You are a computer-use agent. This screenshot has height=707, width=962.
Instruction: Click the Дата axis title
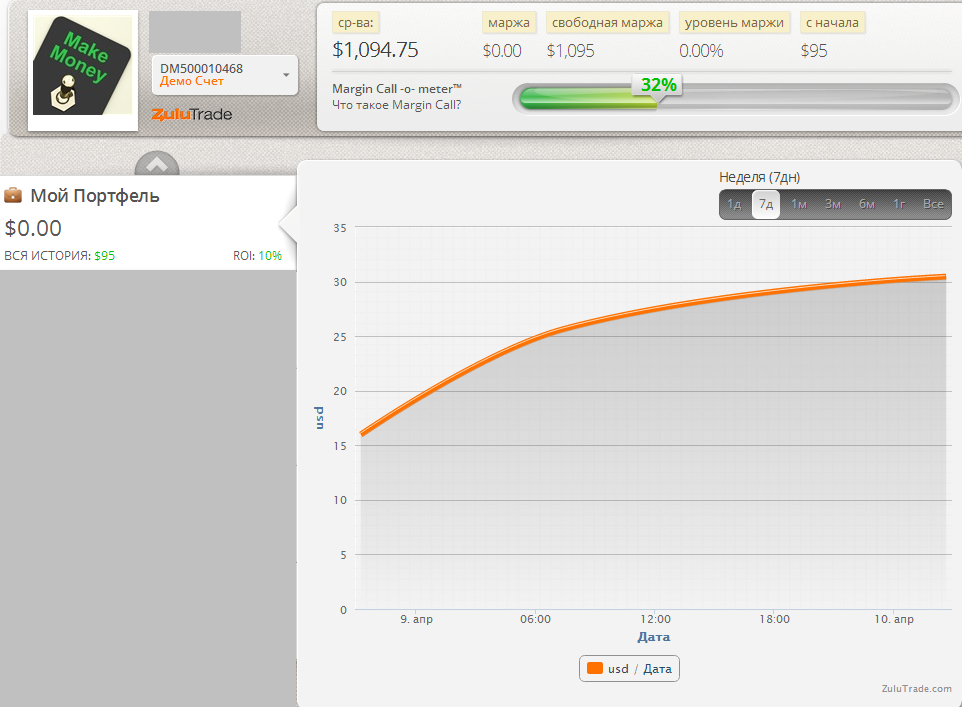(x=653, y=637)
